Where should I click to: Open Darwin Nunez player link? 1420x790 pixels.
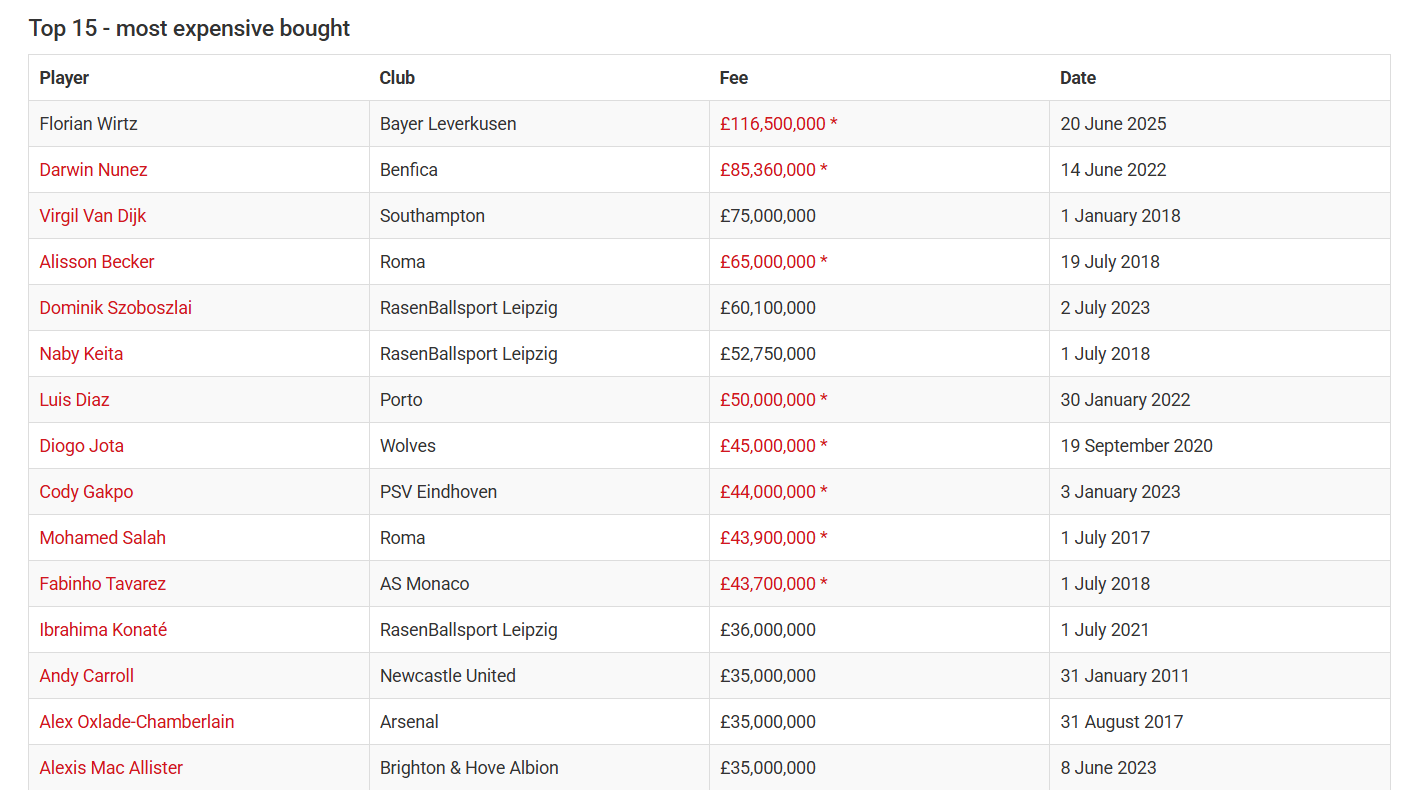[x=93, y=170]
